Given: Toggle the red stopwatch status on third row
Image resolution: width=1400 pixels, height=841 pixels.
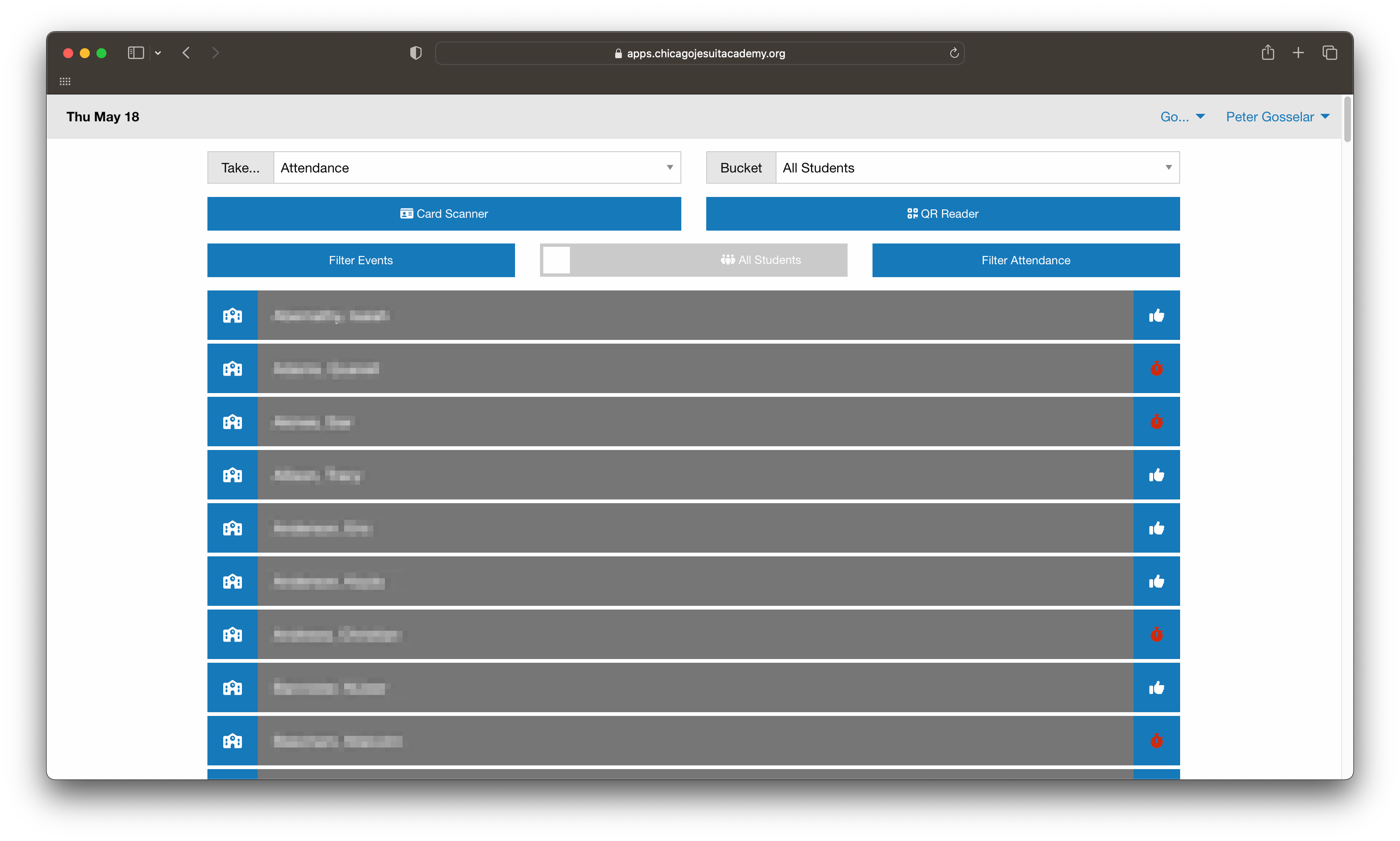Looking at the screenshot, I should (1156, 422).
